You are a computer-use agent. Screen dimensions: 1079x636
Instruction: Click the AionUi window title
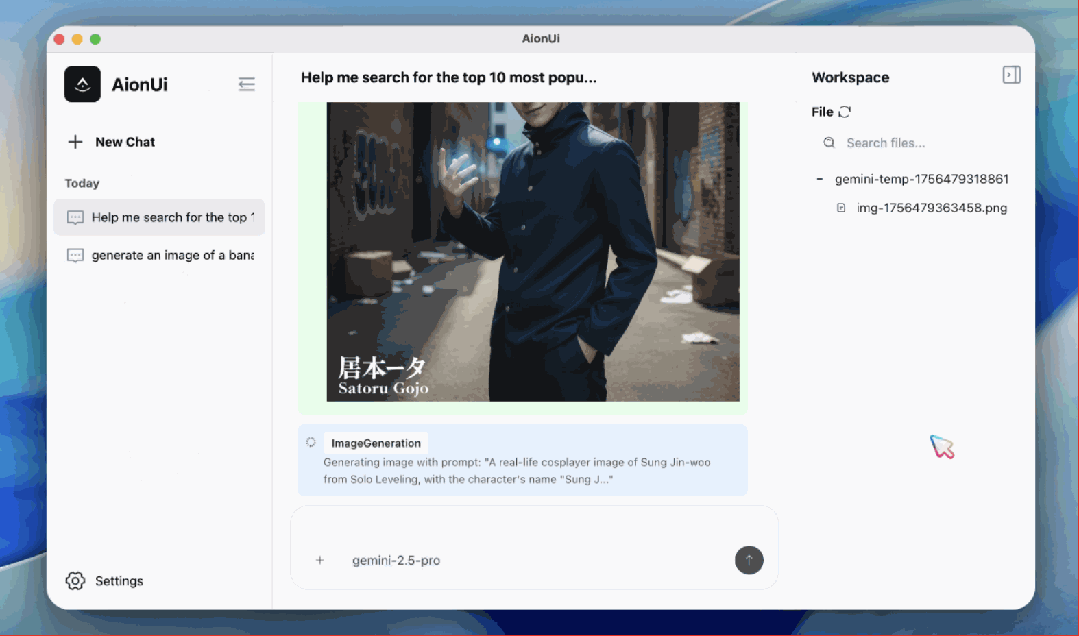coord(541,39)
